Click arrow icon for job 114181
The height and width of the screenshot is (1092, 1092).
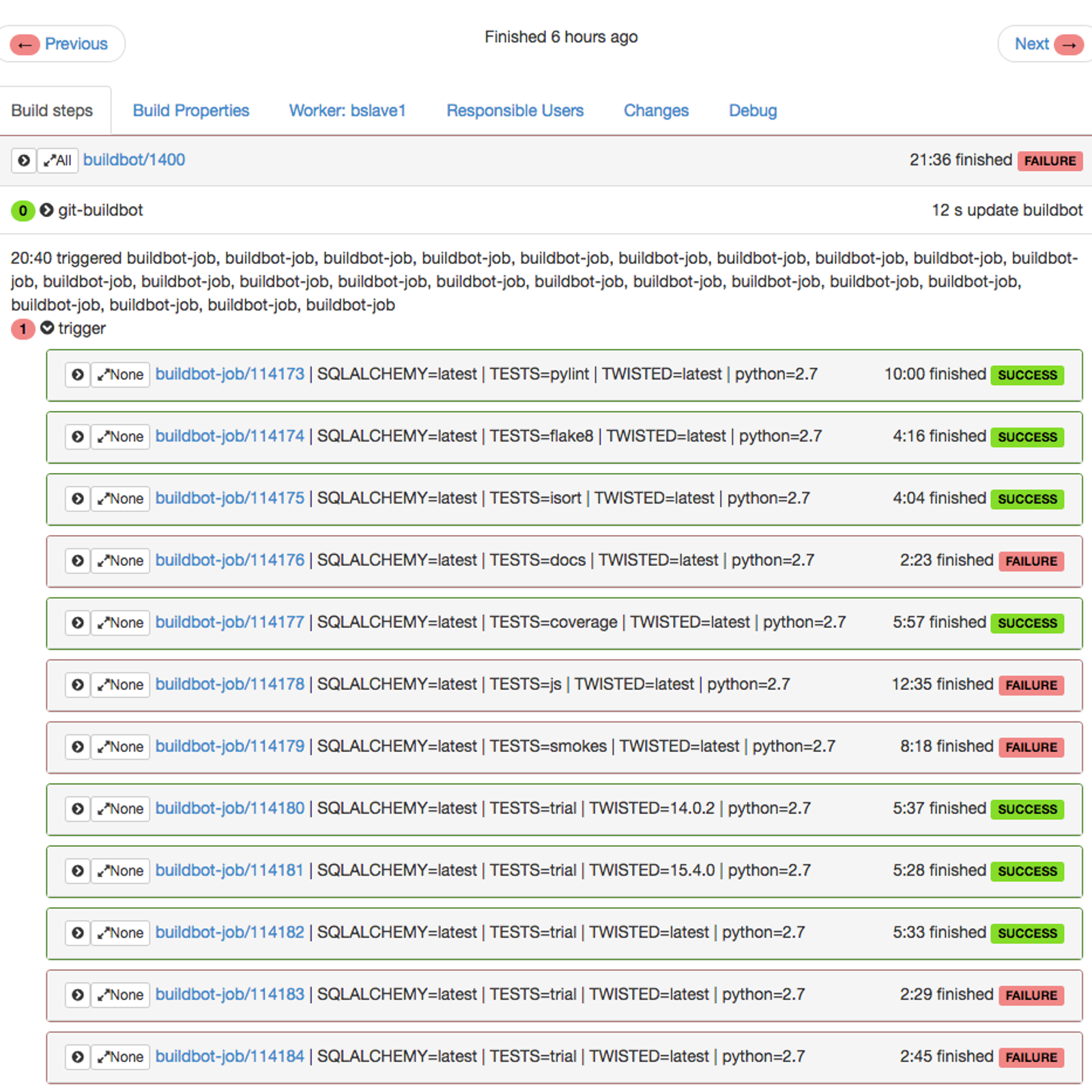78,872
